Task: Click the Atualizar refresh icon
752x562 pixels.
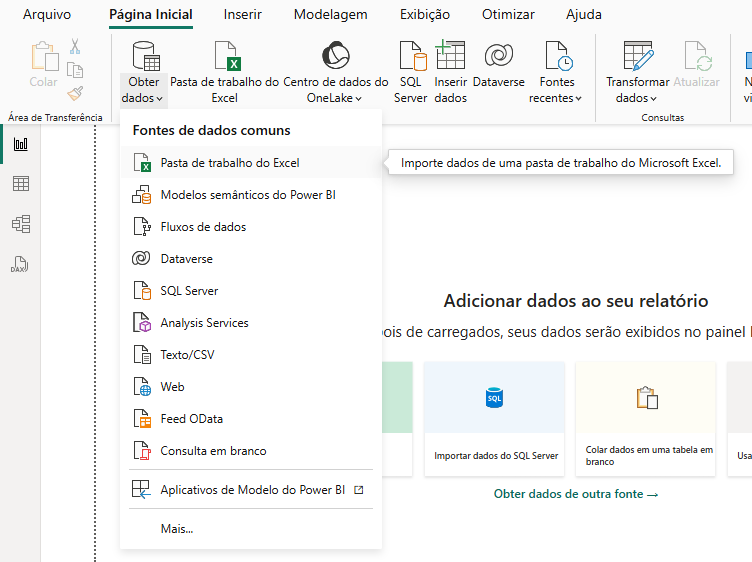Action: 698,56
